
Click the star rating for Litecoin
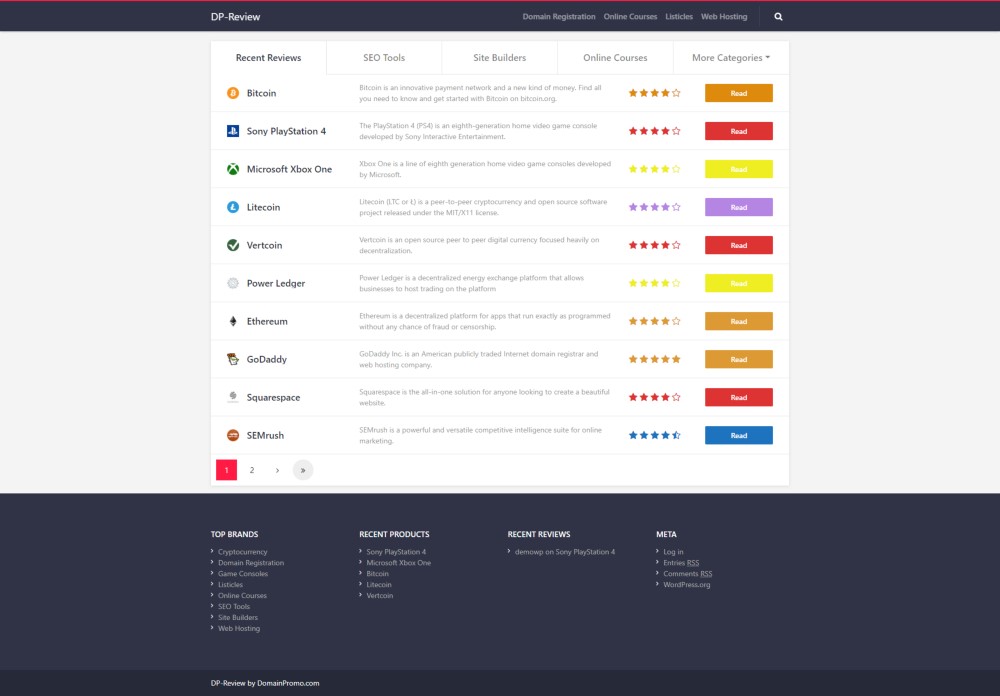[x=654, y=207]
